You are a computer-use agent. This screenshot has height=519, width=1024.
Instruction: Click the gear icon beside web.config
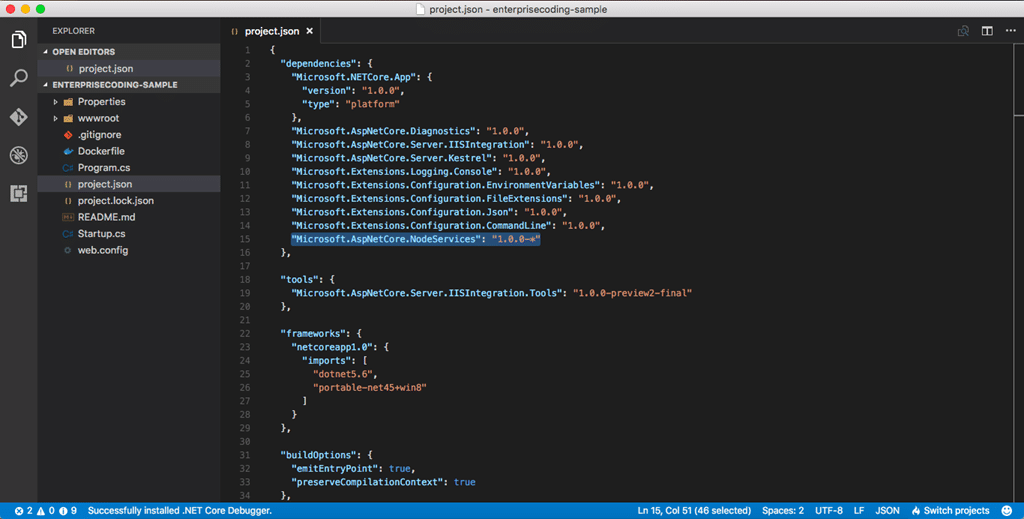68,250
